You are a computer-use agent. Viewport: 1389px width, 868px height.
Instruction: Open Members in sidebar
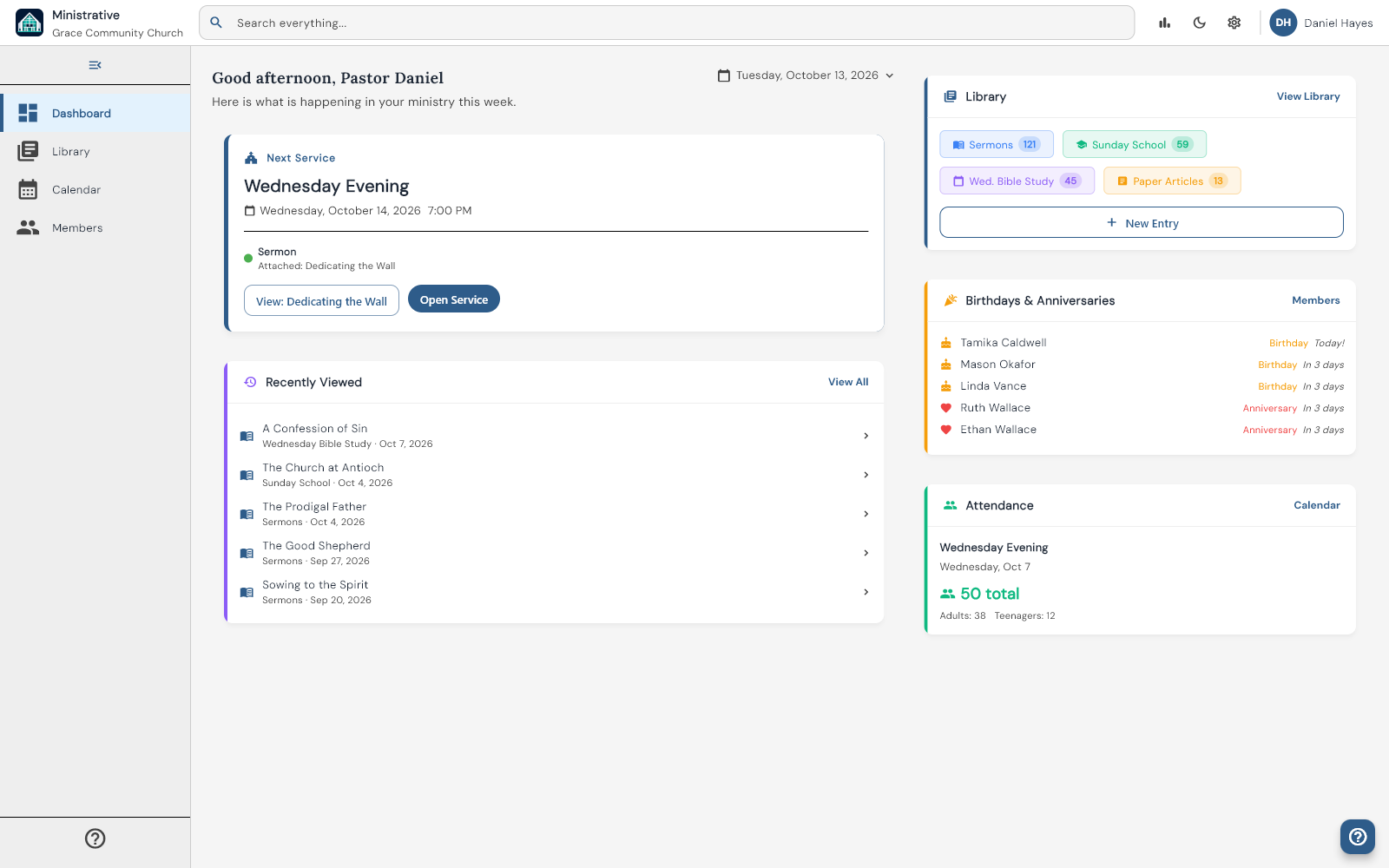(x=95, y=227)
